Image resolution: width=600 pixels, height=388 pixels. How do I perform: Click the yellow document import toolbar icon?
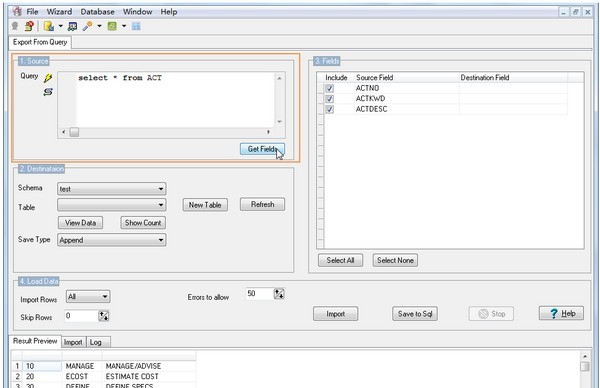tap(49, 26)
